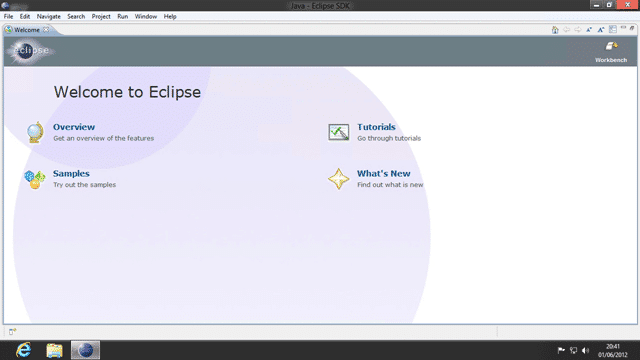Click 'Find out what is new' text

[390, 185]
